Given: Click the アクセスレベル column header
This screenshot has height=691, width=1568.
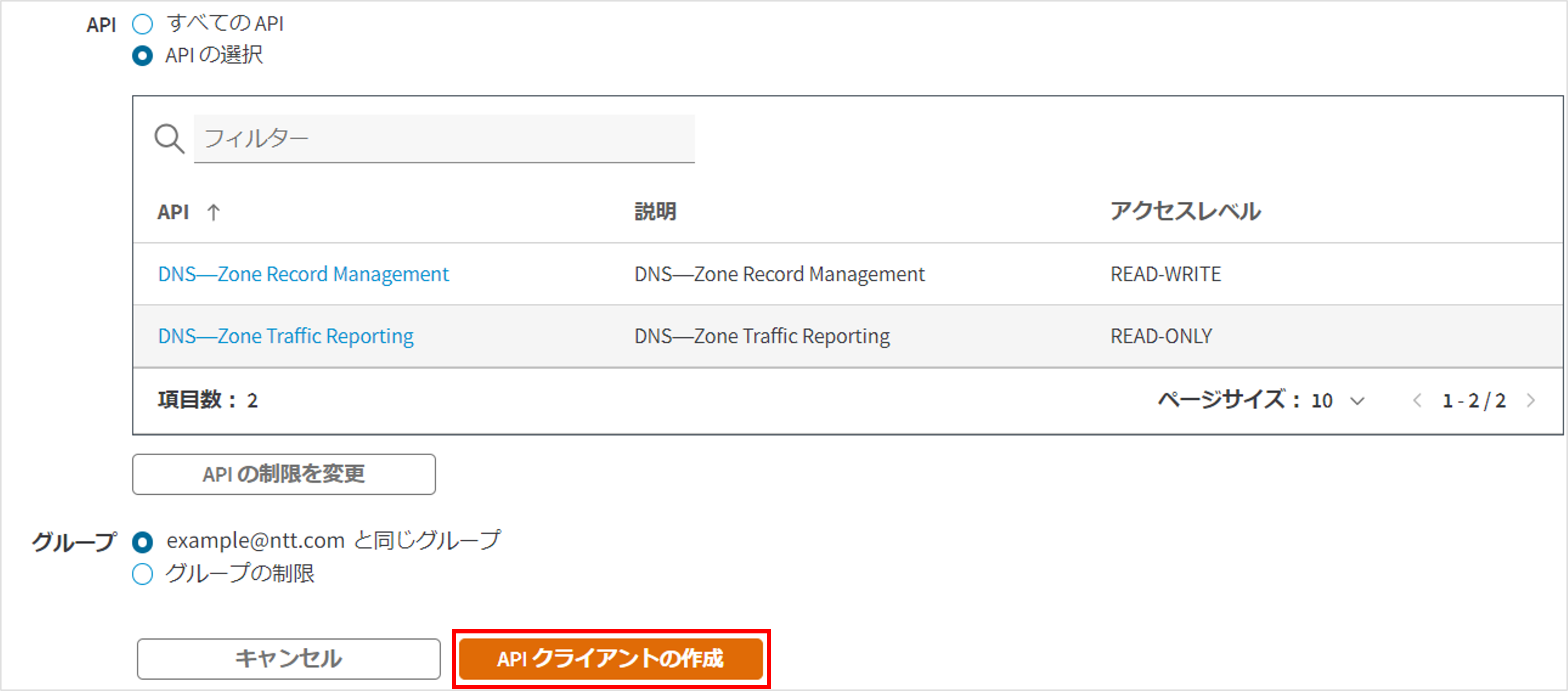Looking at the screenshot, I should [x=1185, y=212].
